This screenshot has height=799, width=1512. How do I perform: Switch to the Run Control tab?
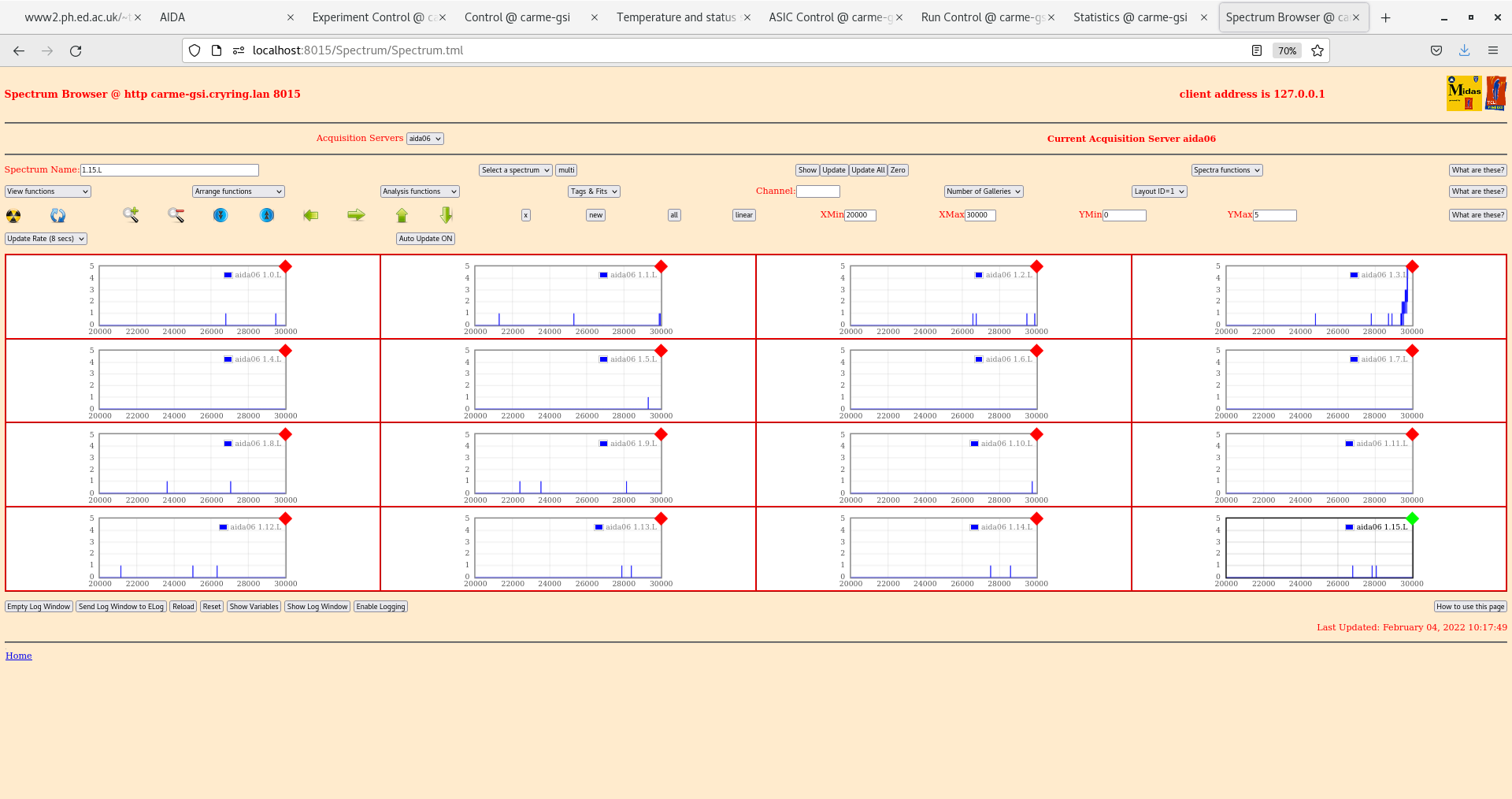tap(982, 17)
